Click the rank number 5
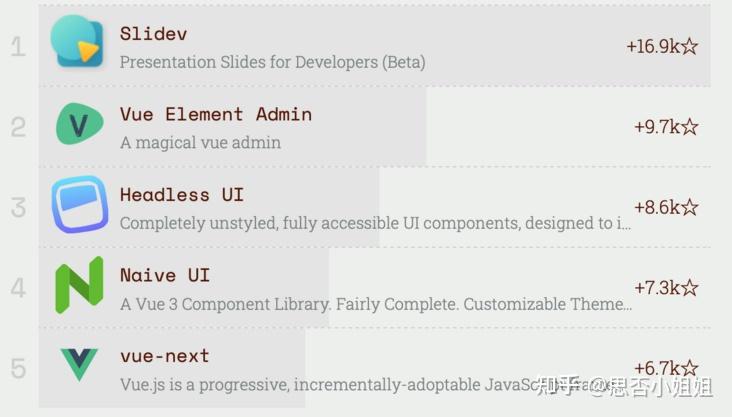The width and height of the screenshot is (732, 417). pyautogui.click(x=18, y=368)
